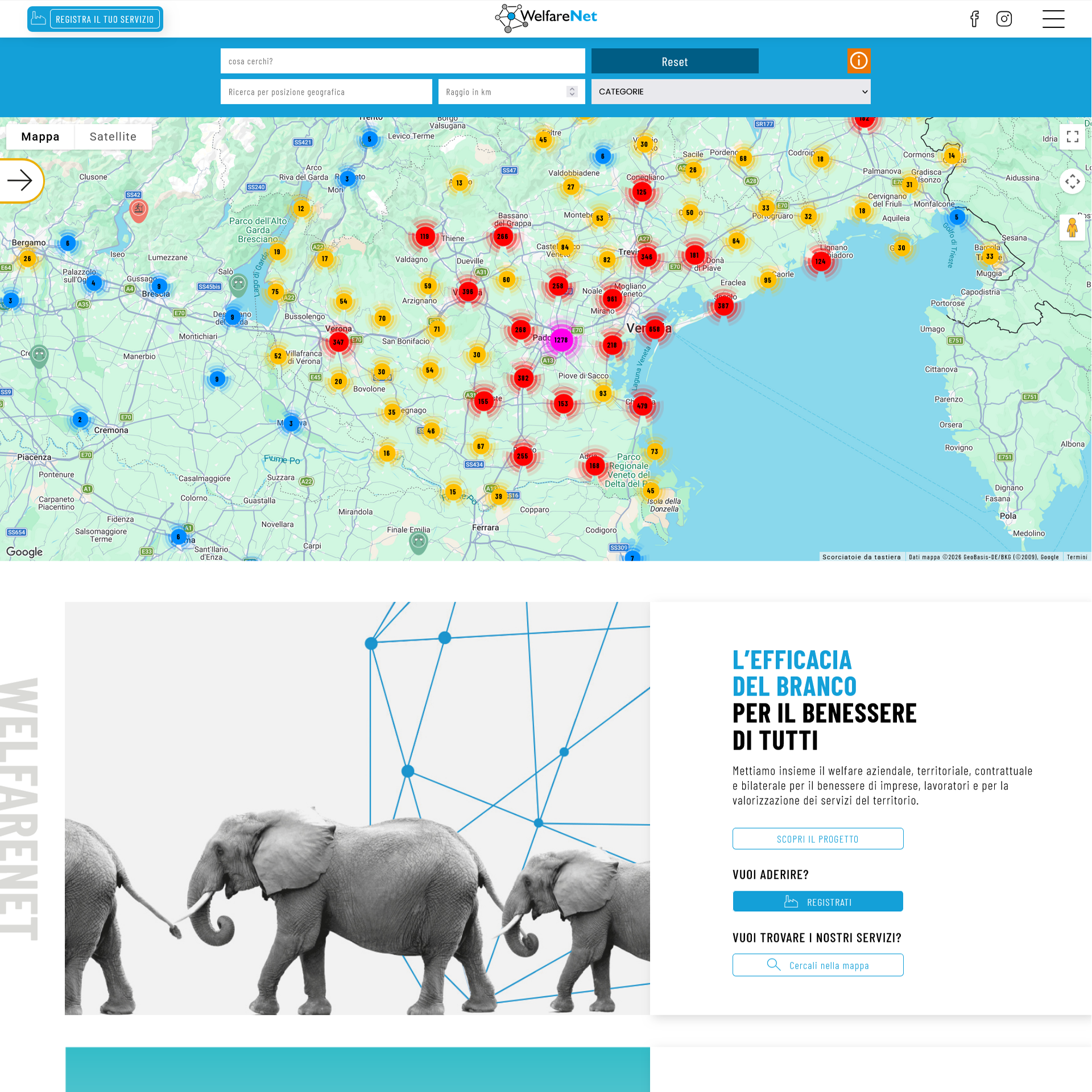Click Registra il tuo servizio button
The height and width of the screenshot is (1092, 1092).
96,19
